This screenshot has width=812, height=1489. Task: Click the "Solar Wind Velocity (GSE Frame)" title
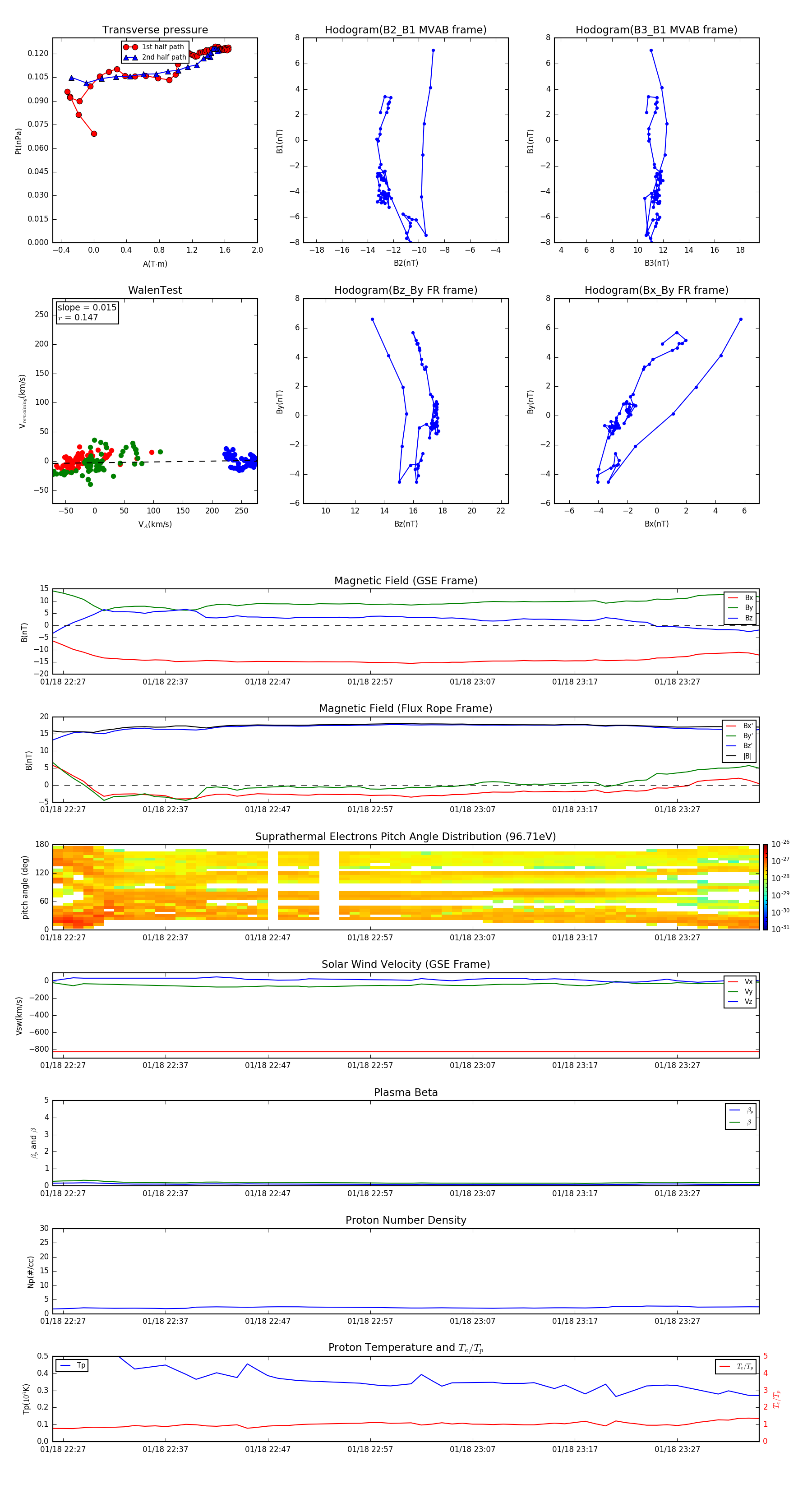coord(406,964)
